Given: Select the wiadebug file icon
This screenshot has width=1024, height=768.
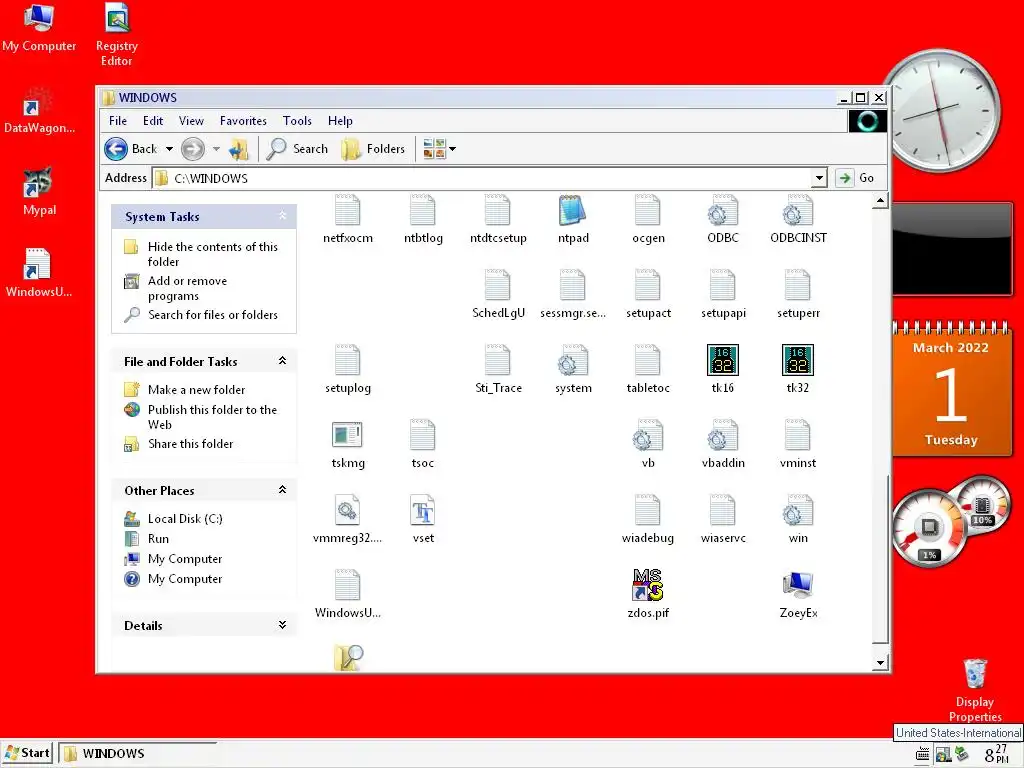Looking at the screenshot, I should pyautogui.click(x=647, y=510).
